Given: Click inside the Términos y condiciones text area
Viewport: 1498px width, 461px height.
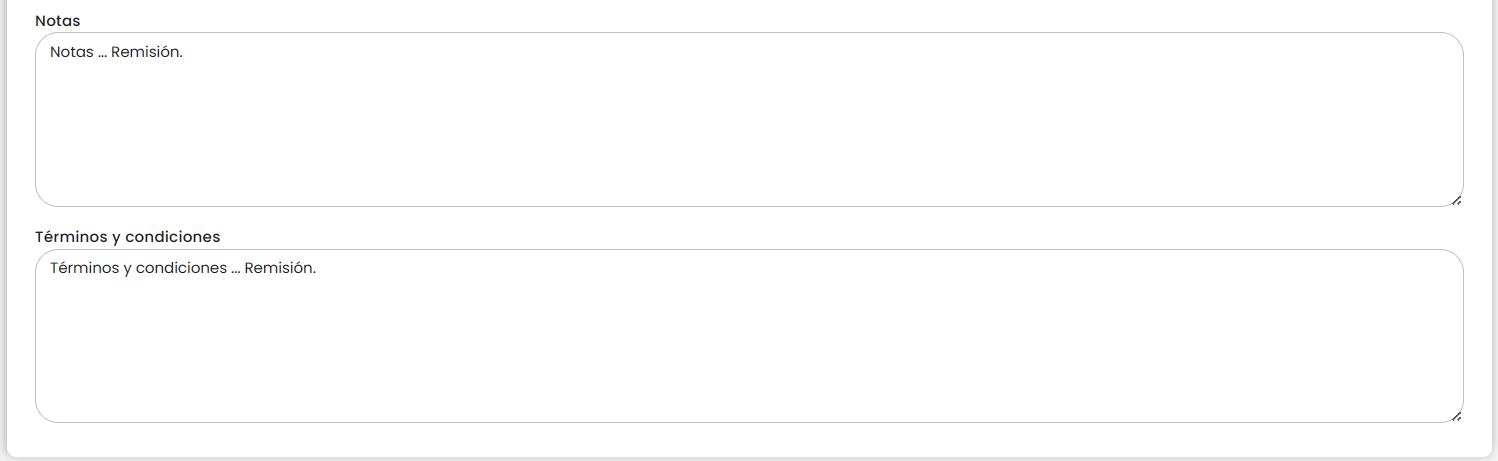Looking at the screenshot, I should [749, 336].
